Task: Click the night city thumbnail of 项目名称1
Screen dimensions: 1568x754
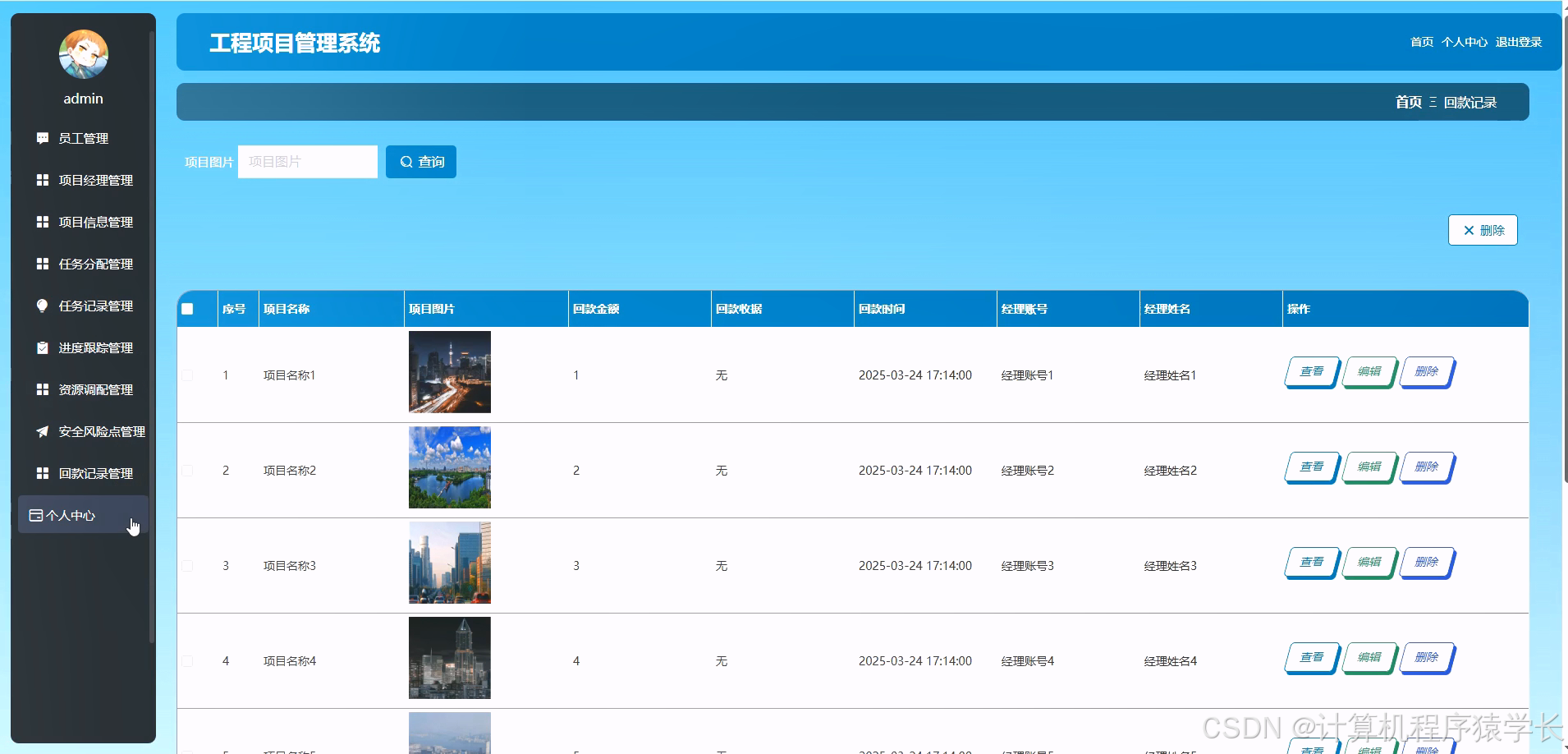Action: [450, 372]
